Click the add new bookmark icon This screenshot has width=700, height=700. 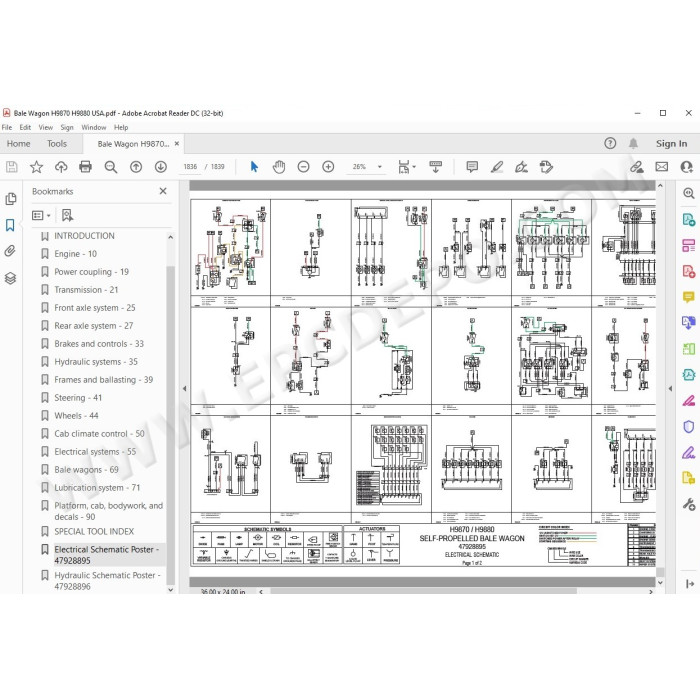pyautogui.click(x=67, y=216)
